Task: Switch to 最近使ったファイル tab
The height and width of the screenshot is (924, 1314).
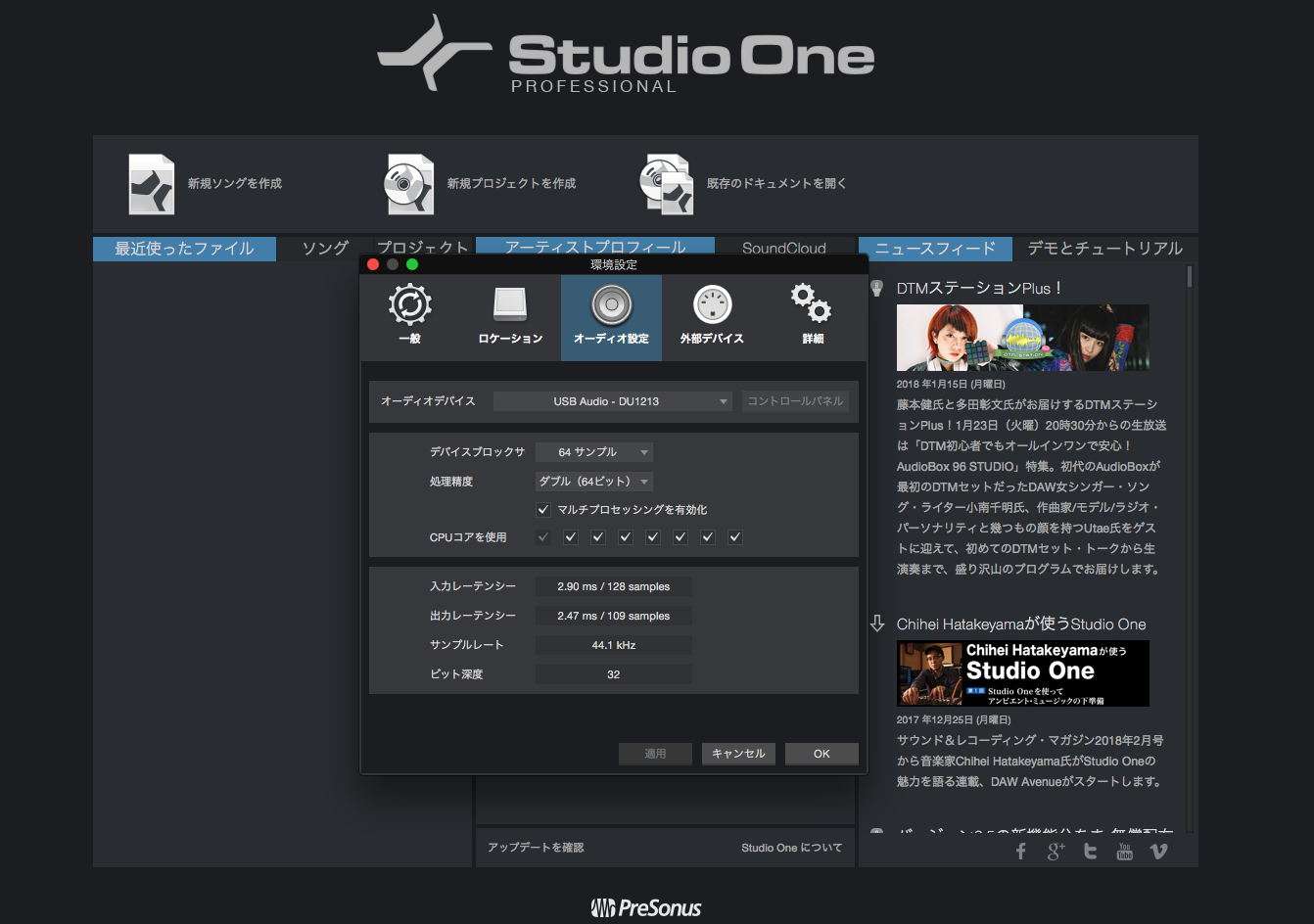Action: coord(184,249)
